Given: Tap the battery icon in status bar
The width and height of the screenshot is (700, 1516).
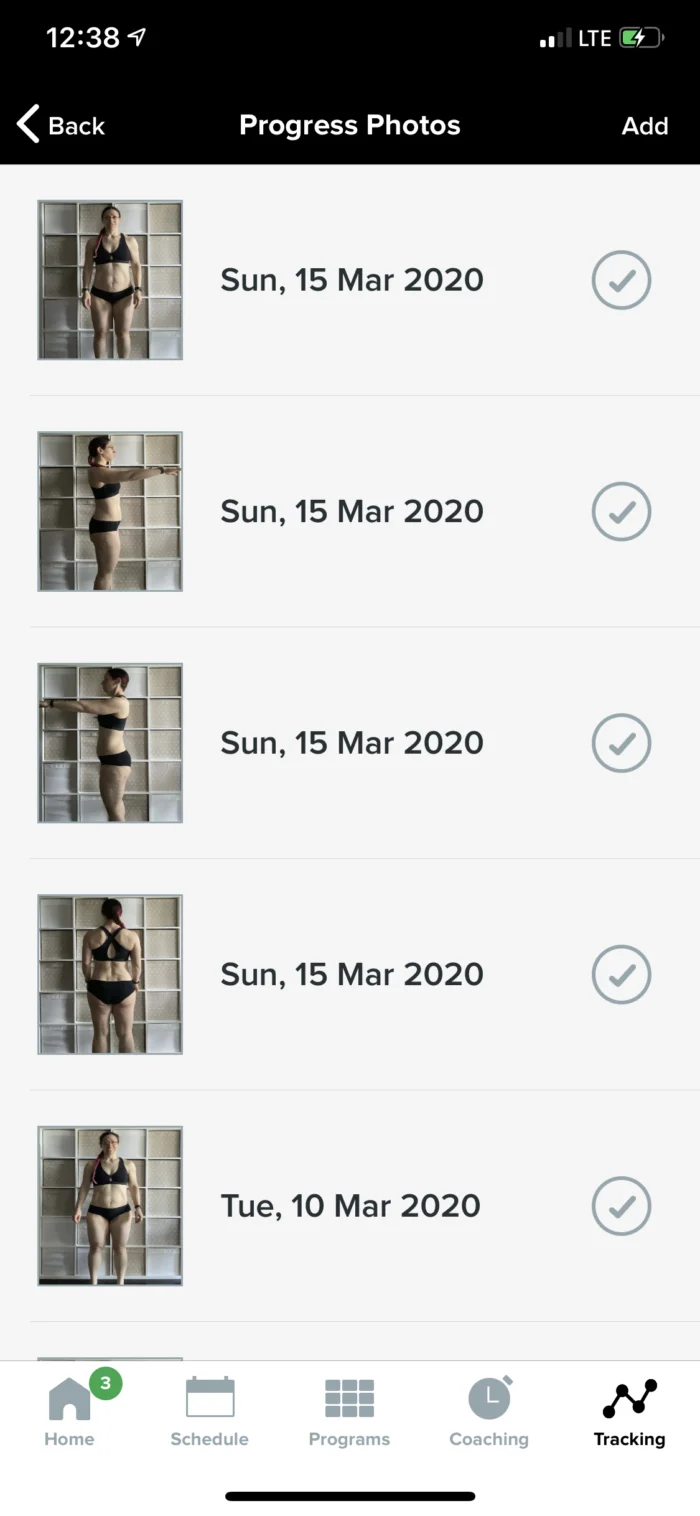Looking at the screenshot, I should (640, 39).
